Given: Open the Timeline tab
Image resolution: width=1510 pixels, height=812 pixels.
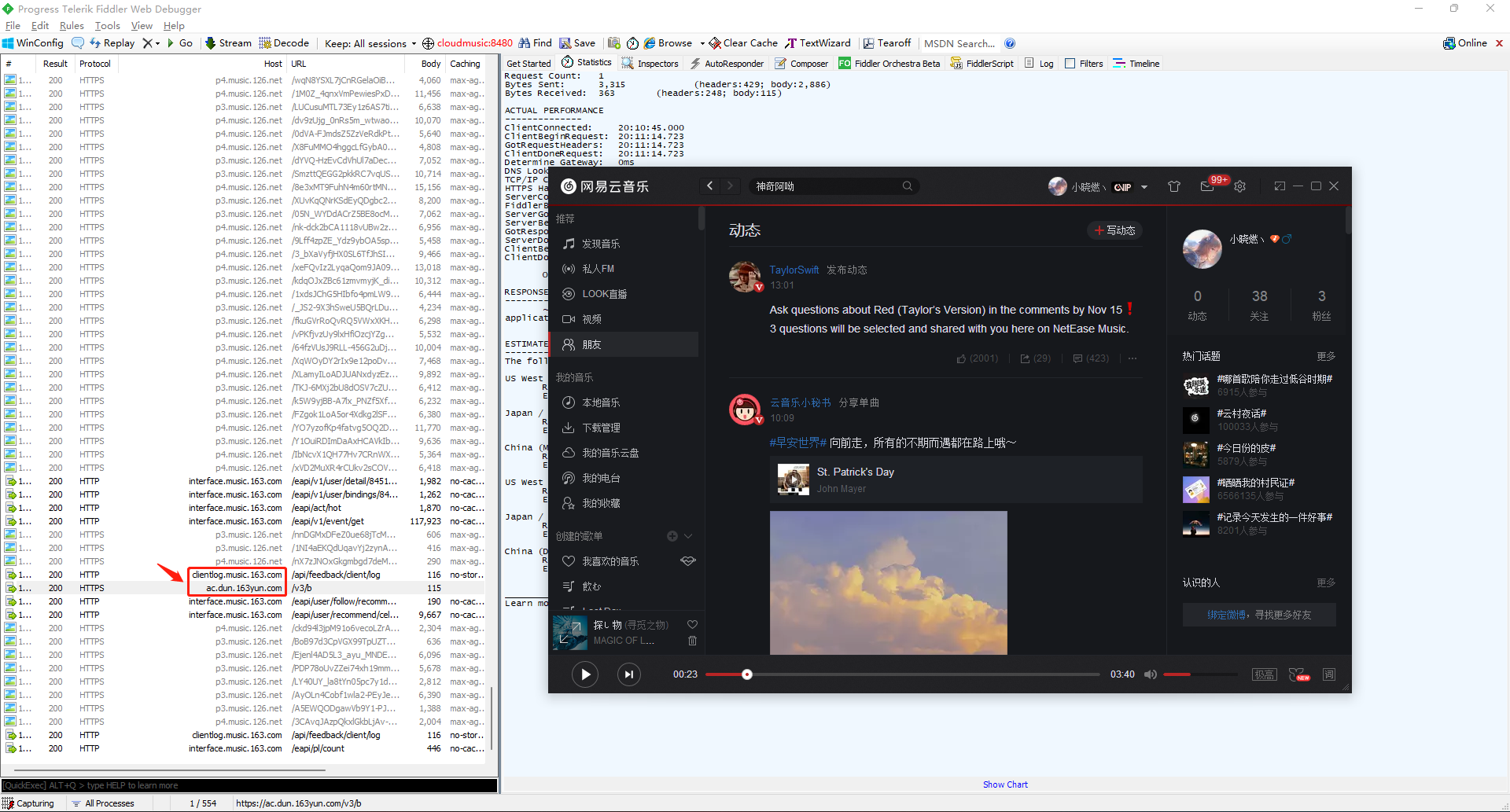Looking at the screenshot, I should [x=1136, y=64].
